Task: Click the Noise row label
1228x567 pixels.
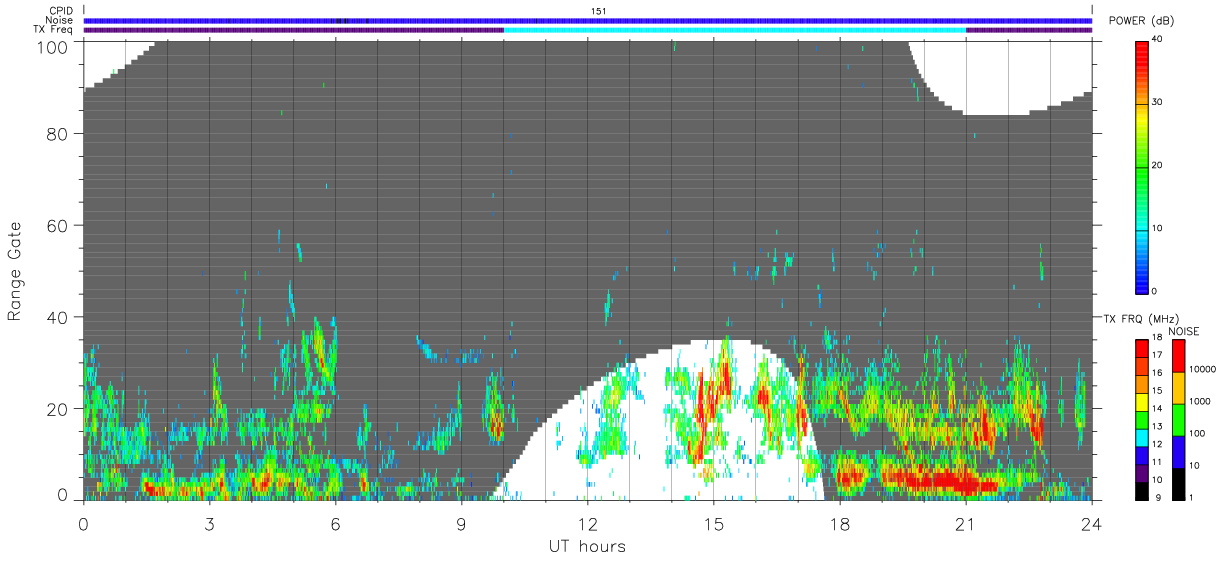Action: (x=59, y=20)
